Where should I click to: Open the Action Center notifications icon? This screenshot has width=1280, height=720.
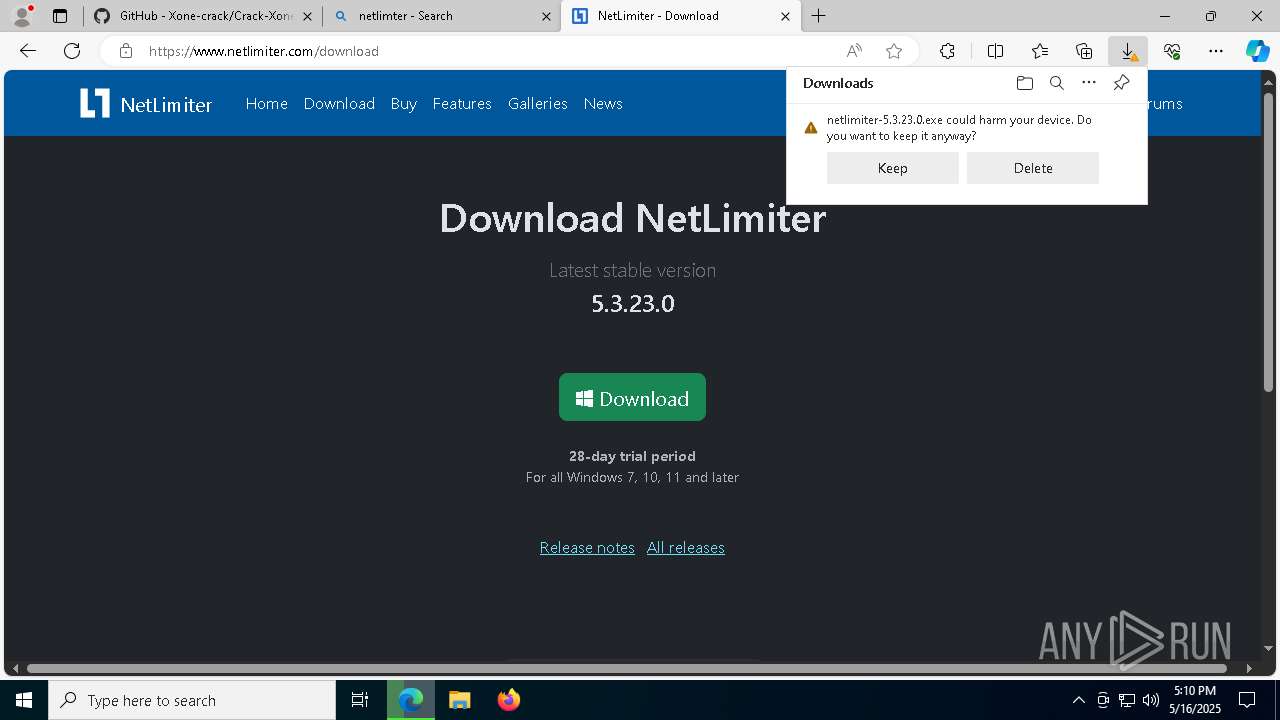[x=1247, y=700]
